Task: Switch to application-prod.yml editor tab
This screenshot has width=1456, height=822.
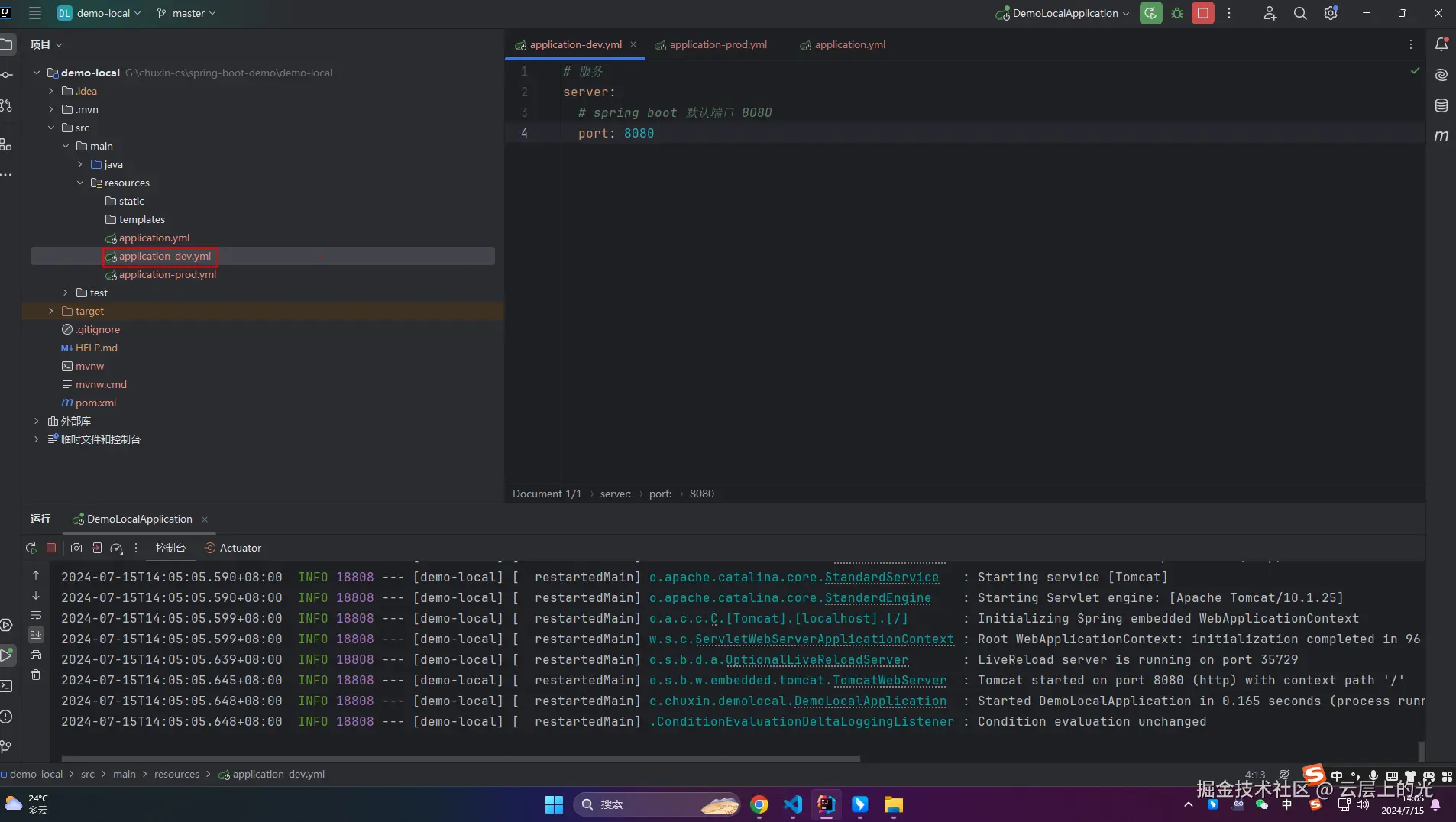Action: tap(717, 44)
